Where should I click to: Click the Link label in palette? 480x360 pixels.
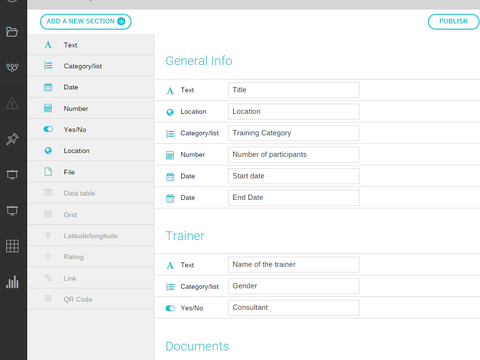70,278
